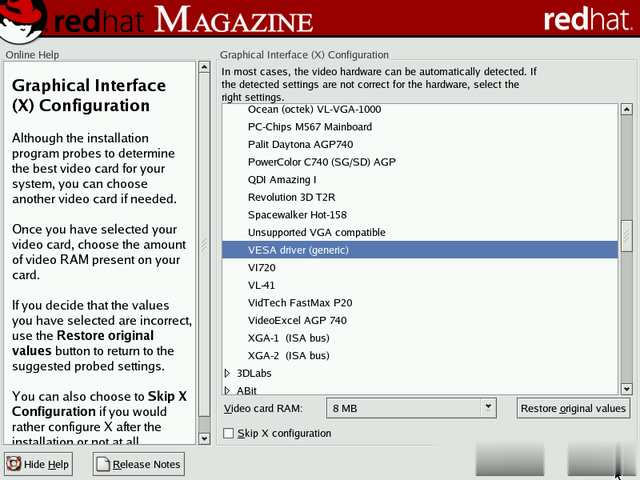Expand the 3DLabs vendor group
Image resolution: width=640 pixels, height=480 pixels.
coord(227,373)
